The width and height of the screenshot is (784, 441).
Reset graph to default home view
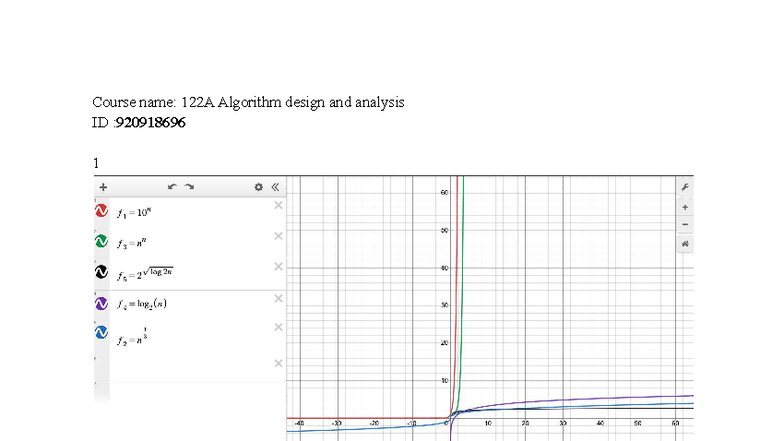(x=685, y=244)
